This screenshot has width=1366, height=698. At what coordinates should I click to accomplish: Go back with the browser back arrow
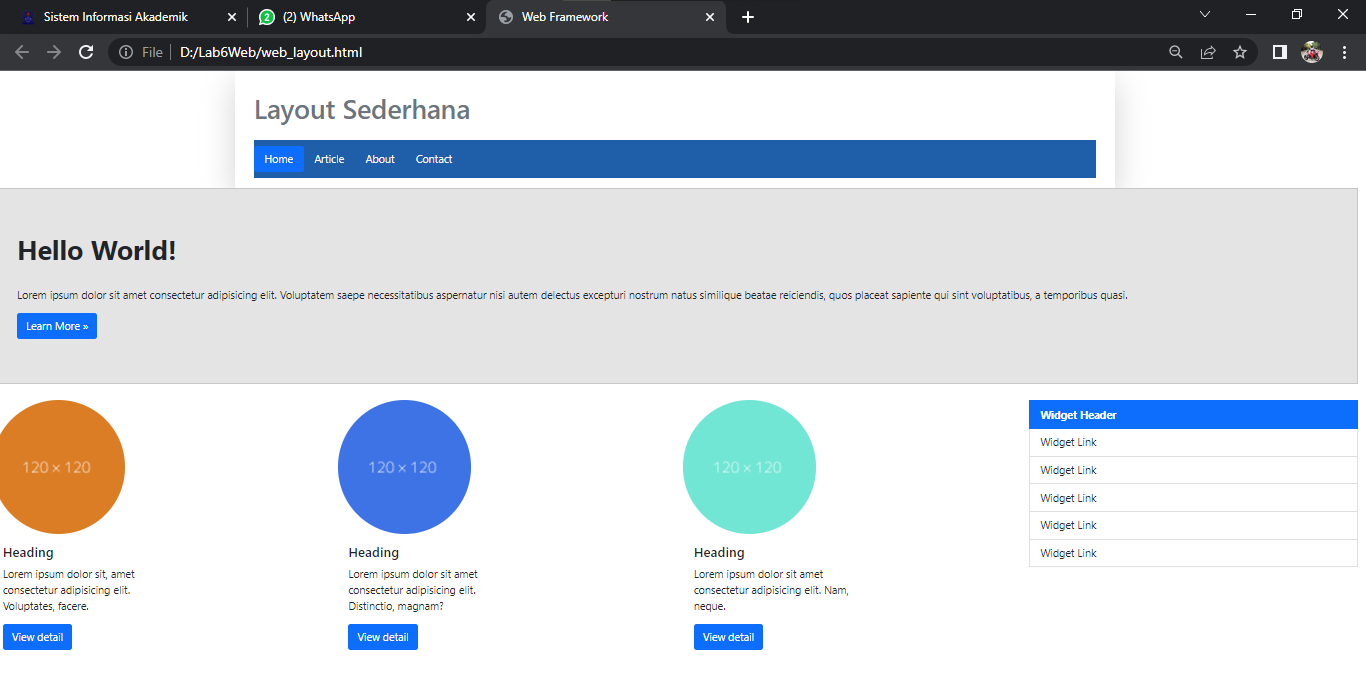point(22,52)
